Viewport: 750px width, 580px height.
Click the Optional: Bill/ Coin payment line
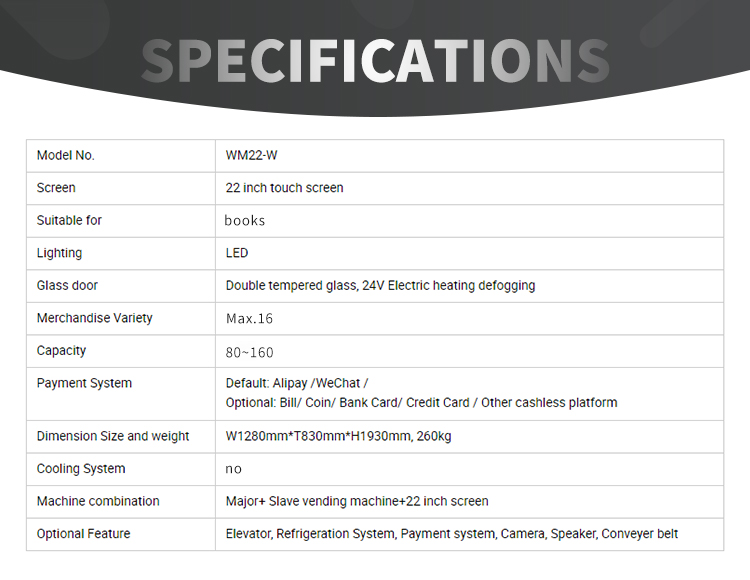pos(421,403)
